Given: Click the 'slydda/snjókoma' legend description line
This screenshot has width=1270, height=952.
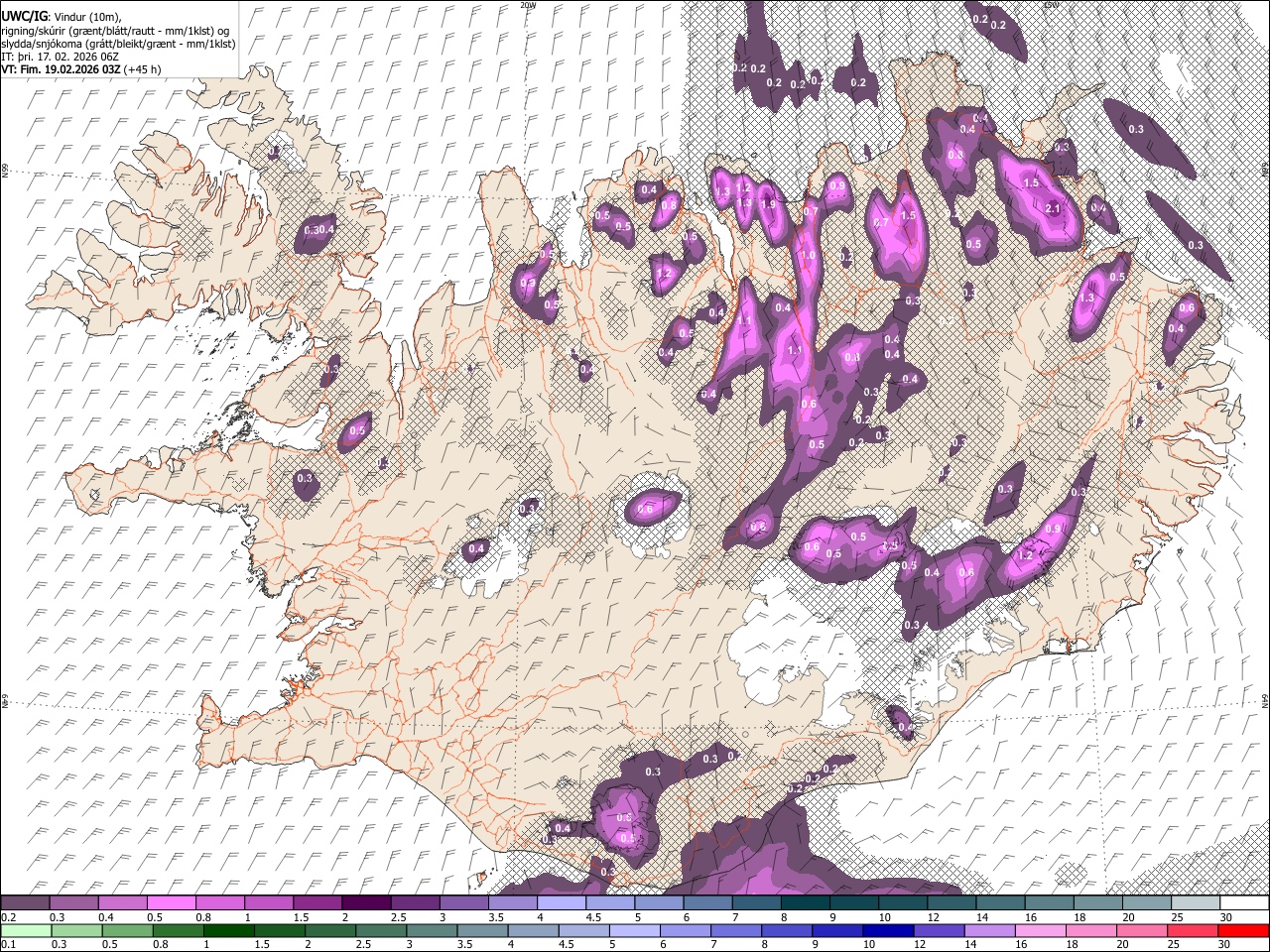Looking at the screenshot, I should click(118, 44).
